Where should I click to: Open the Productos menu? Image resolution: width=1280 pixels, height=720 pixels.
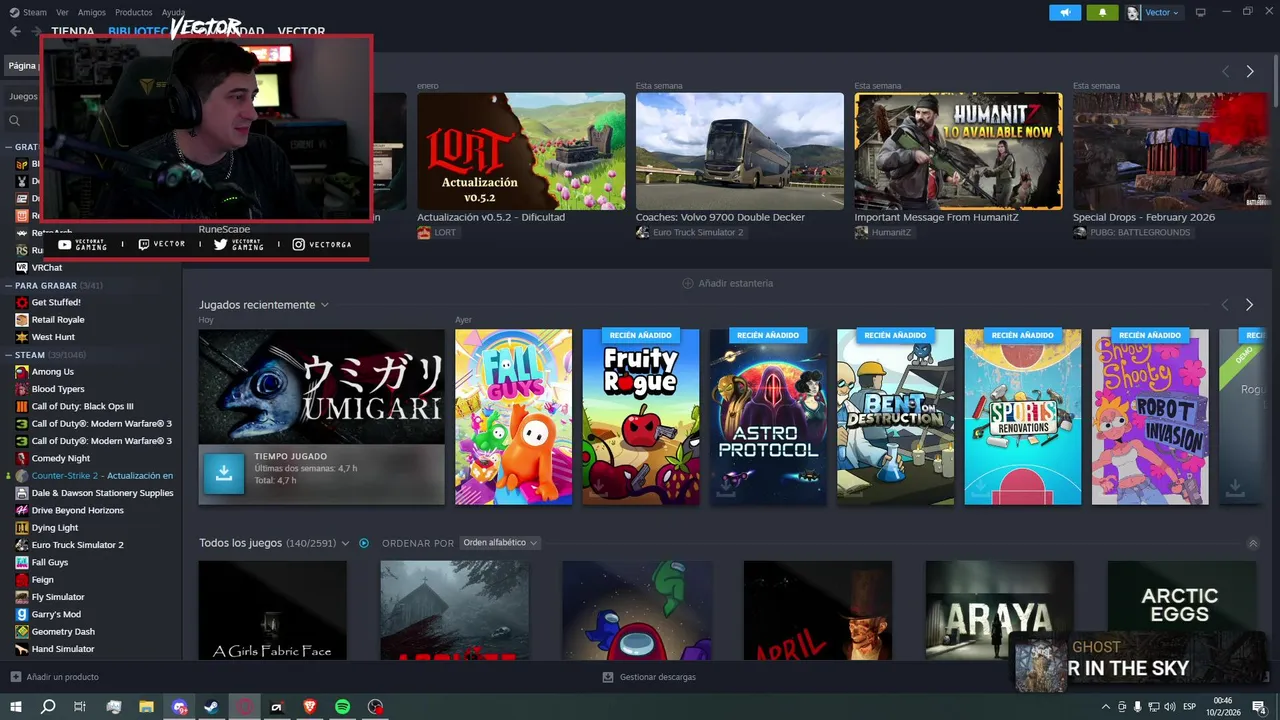134,12
